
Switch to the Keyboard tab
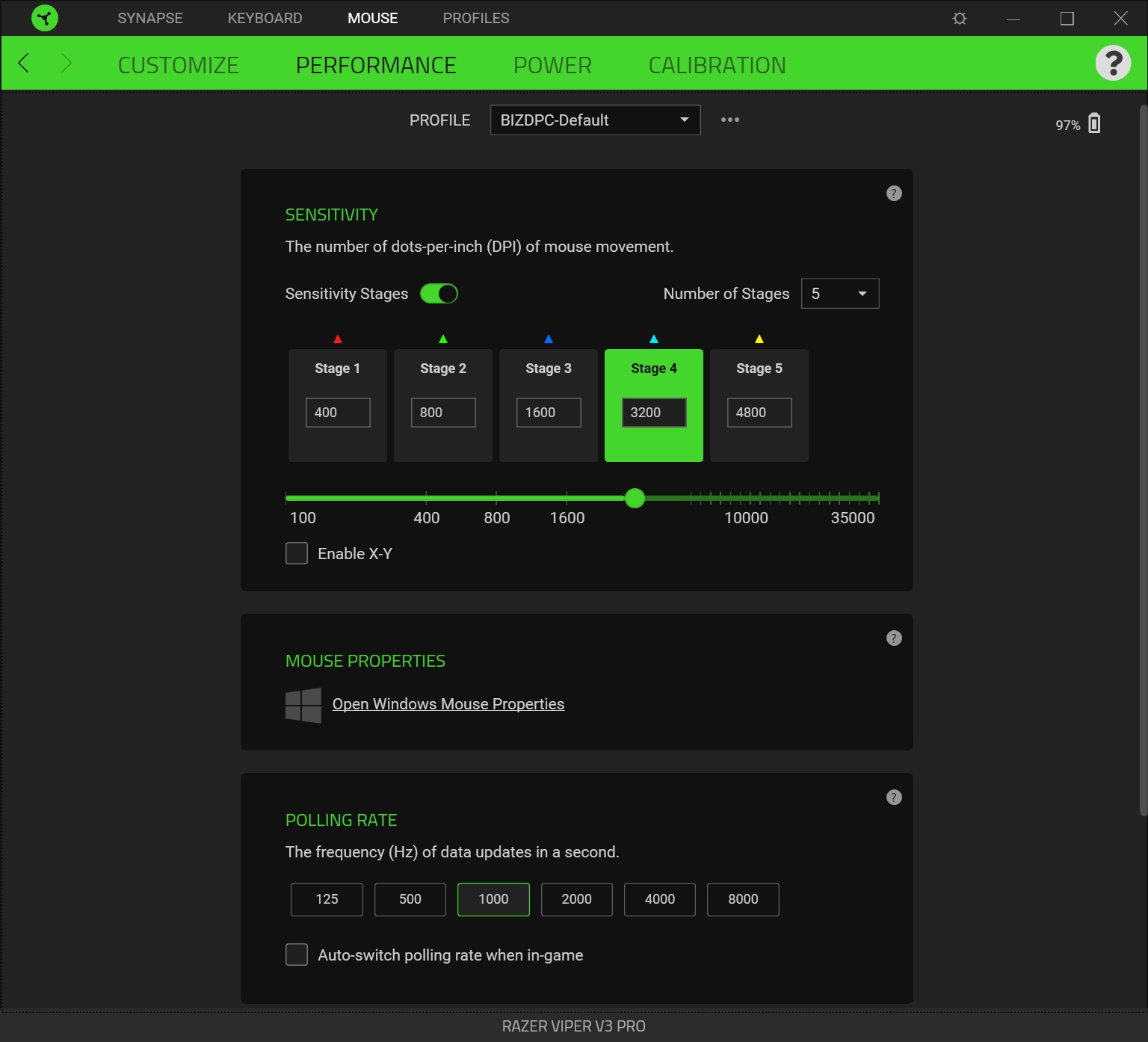coord(265,18)
